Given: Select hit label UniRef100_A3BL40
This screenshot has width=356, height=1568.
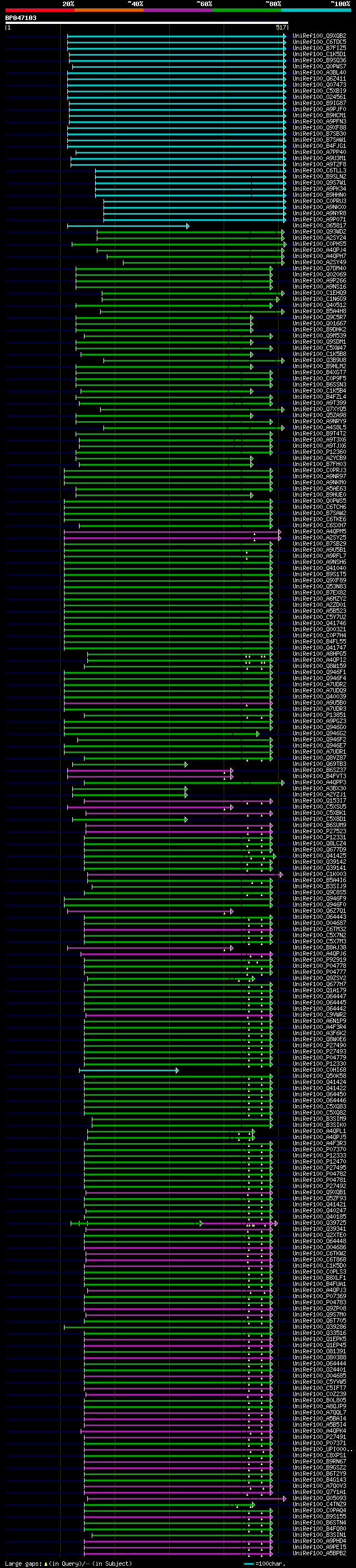Looking at the screenshot, I should (319, 72).
